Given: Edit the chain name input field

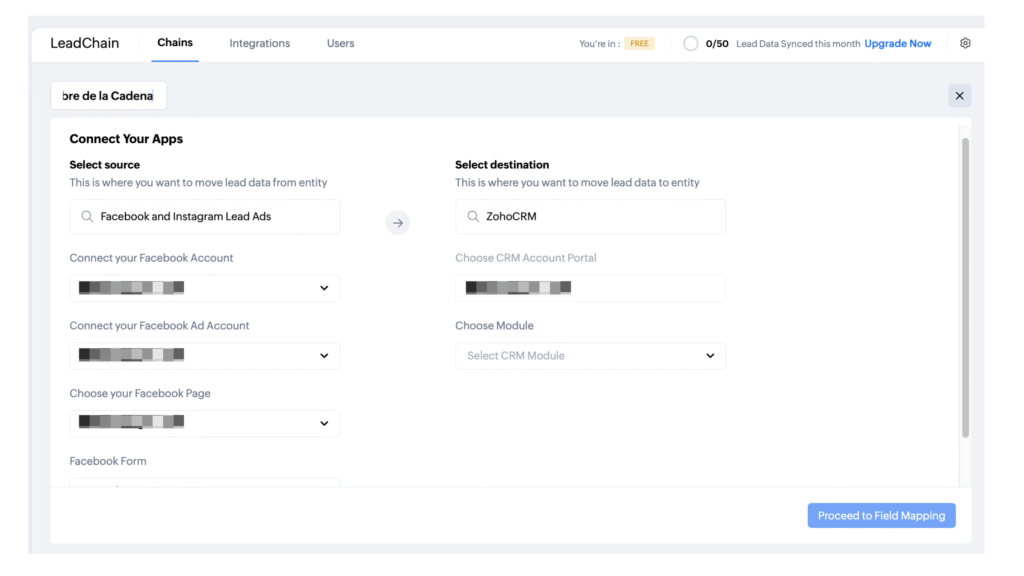Looking at the screenshot, I should [x=108, y=96].
